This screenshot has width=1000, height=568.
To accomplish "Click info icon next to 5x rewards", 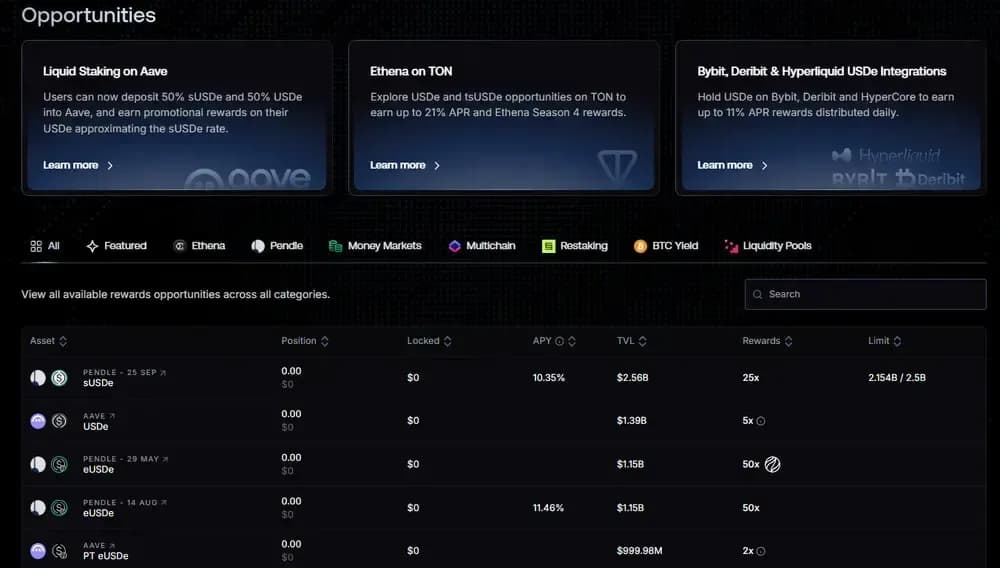I will [x=761, y=421].
